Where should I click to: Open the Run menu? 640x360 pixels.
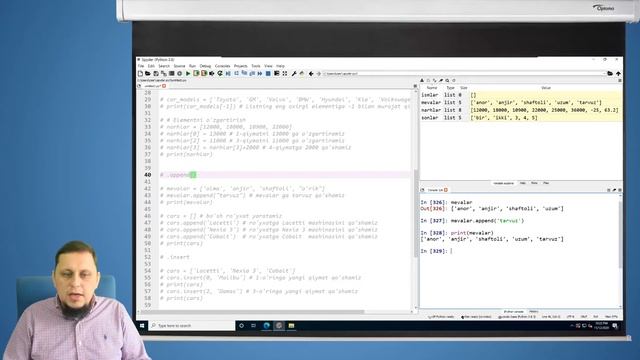coord(192,66)
